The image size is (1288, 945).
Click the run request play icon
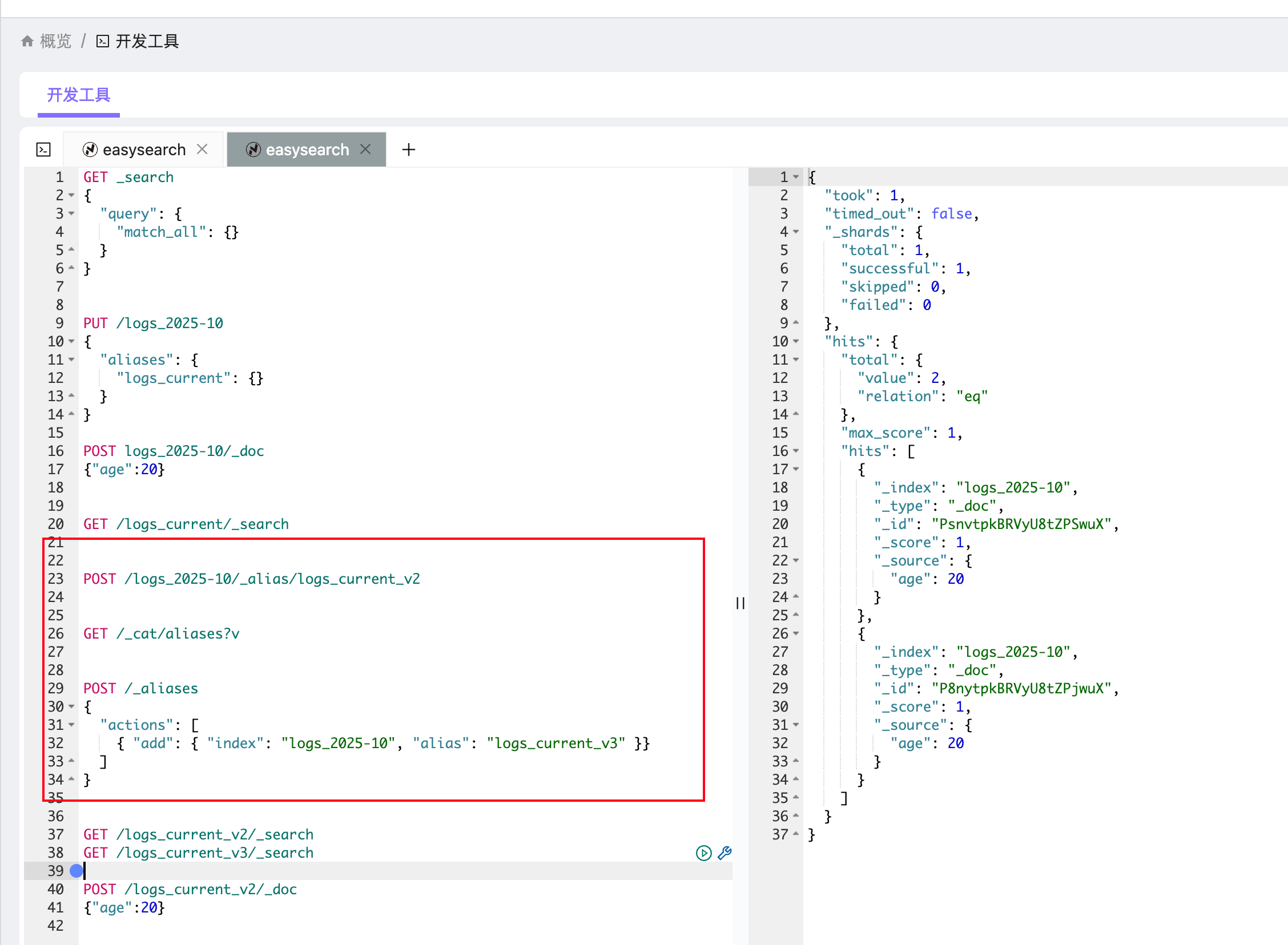tap(703, 853)
